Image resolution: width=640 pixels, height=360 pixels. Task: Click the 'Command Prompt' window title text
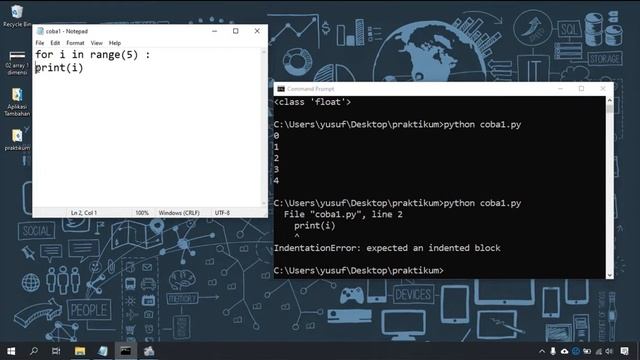tap(310, 89)
